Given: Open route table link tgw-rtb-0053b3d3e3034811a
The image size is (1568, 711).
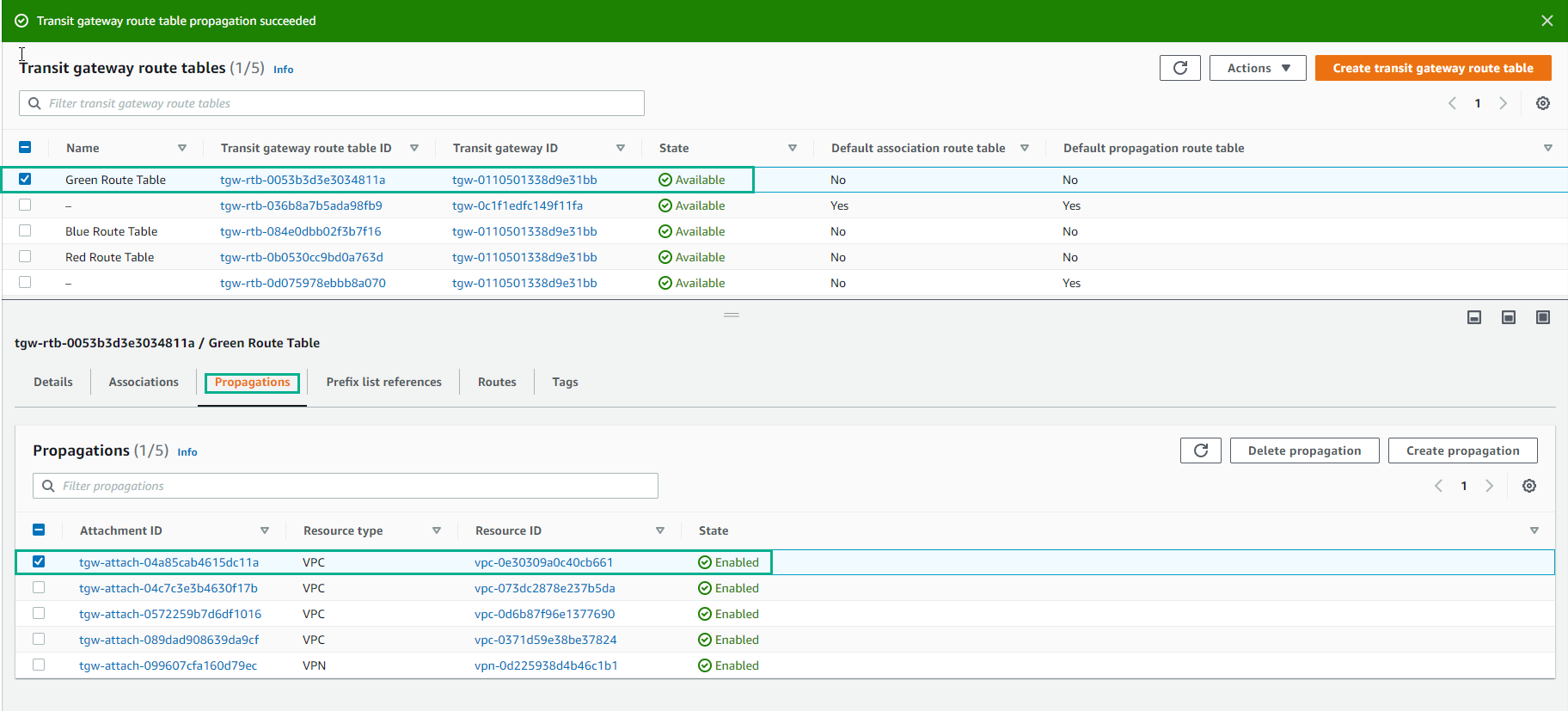Looking at the screenshot, I should click(303, 180).
